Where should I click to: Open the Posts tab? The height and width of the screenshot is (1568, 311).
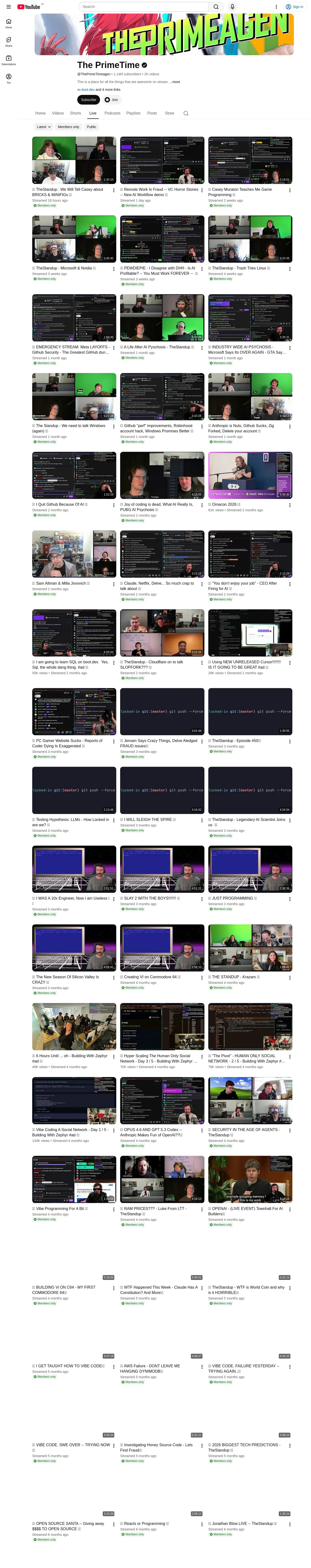click(x=152, y=113)
